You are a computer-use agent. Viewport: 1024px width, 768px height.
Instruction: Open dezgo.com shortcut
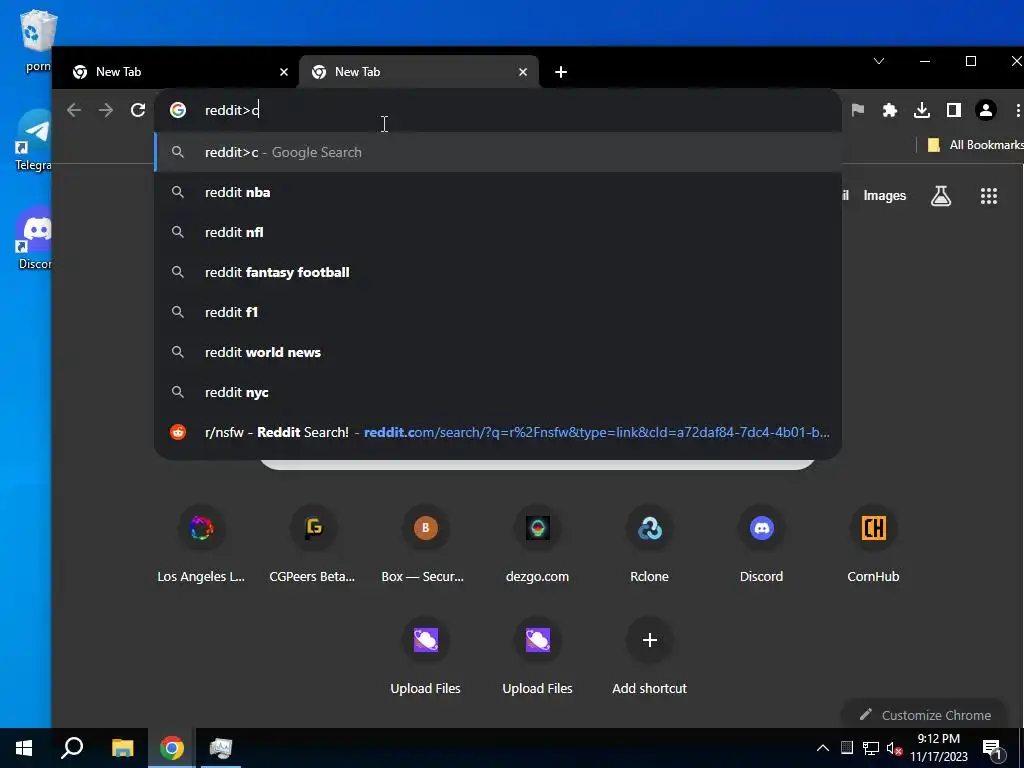click(537, 544)
